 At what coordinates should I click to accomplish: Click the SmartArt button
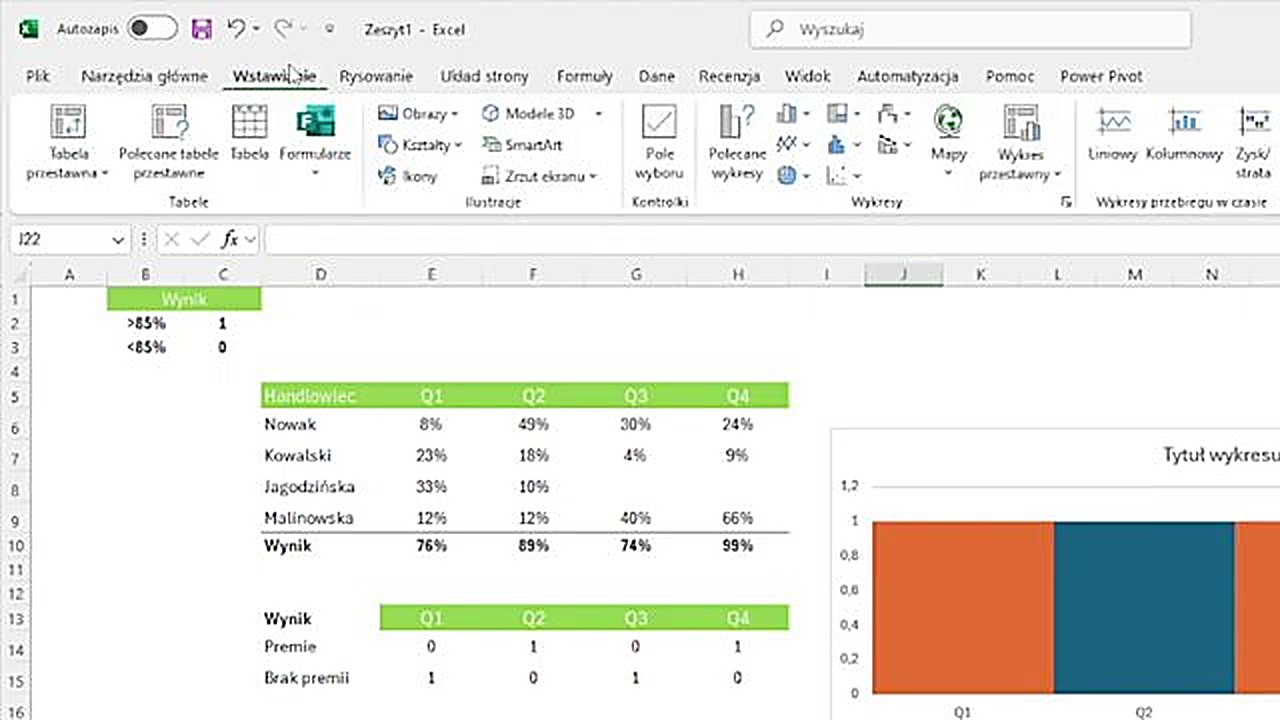click(522, 145)
